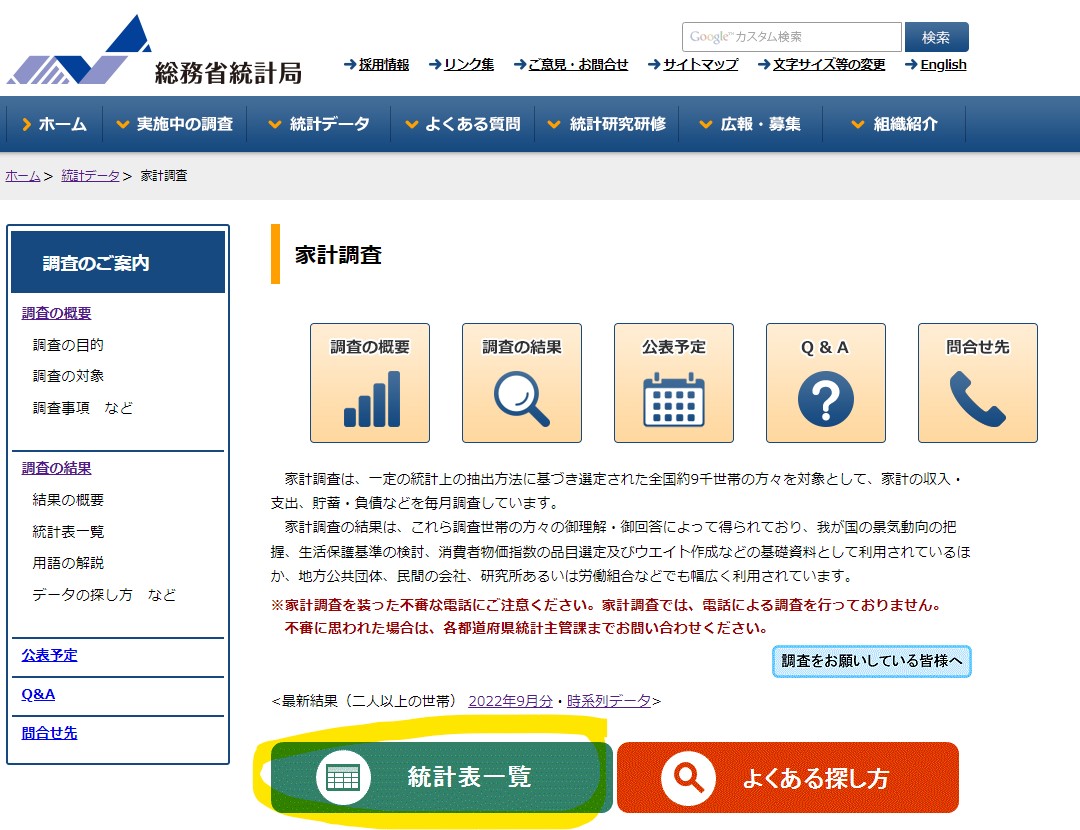Click the table icon on 統計表一覧 button

[344, 777]
